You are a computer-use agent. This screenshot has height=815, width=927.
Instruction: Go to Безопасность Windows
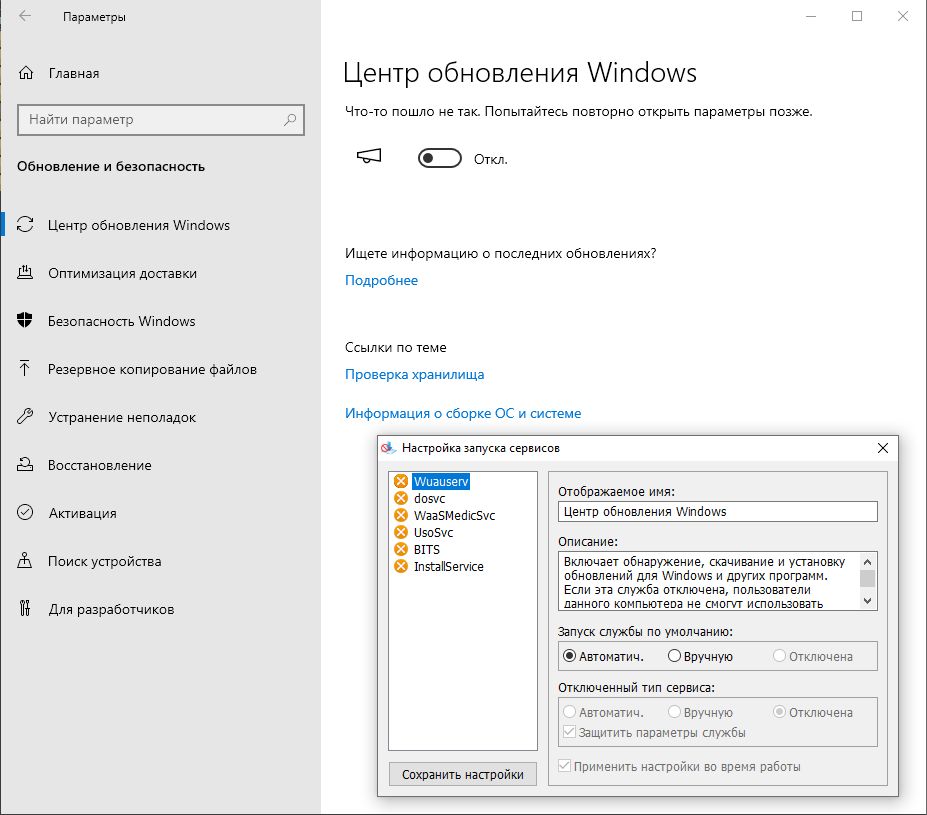click(x=121, y=321)
